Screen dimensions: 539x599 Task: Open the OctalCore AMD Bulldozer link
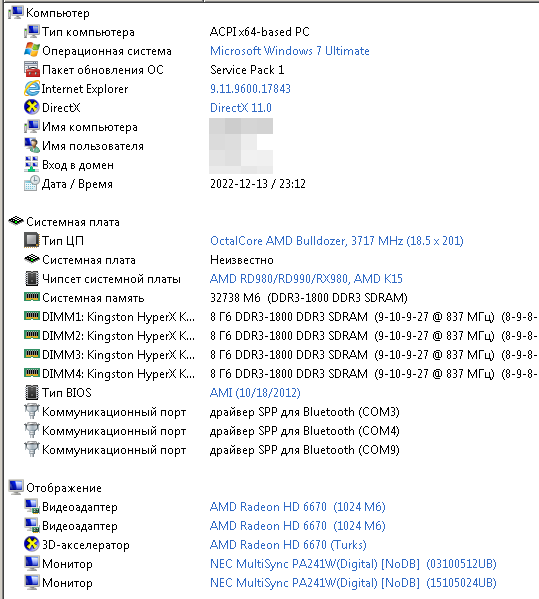337,241
